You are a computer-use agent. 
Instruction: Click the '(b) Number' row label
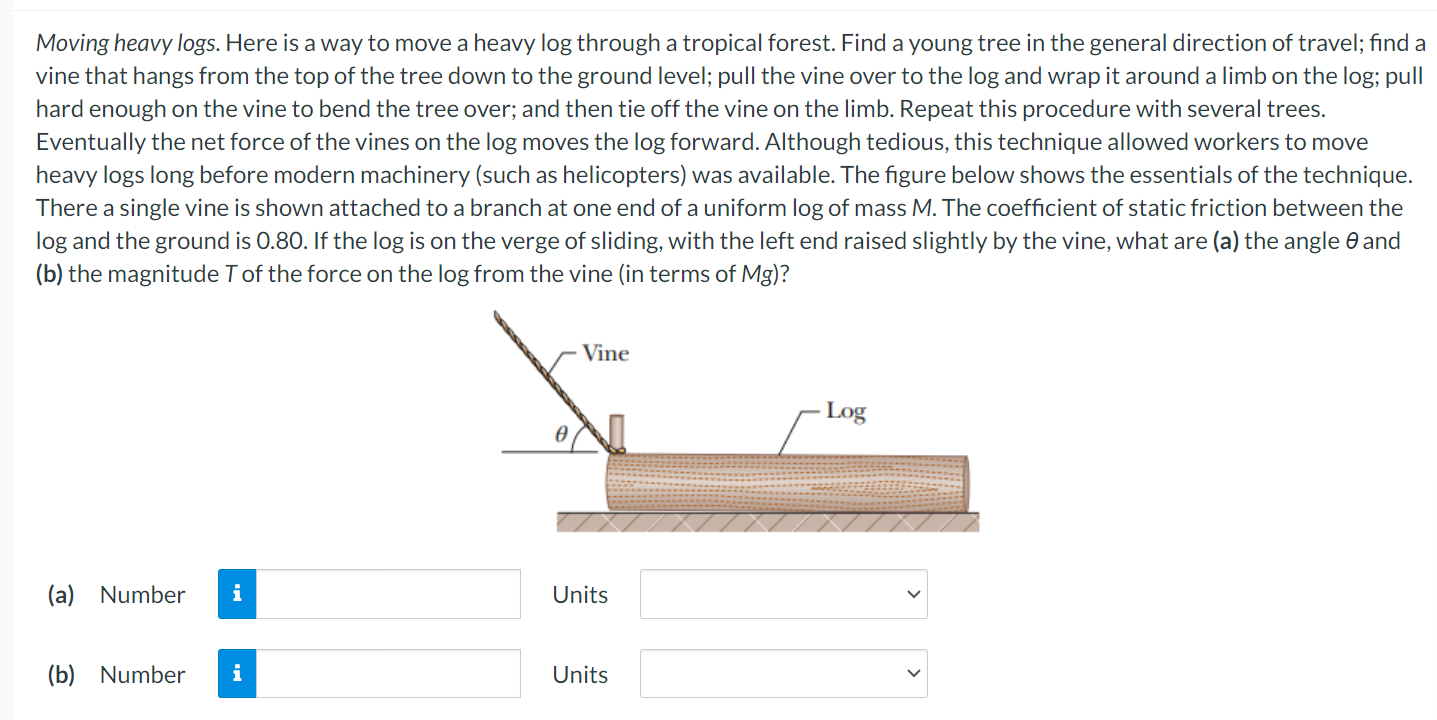(117, 673)
